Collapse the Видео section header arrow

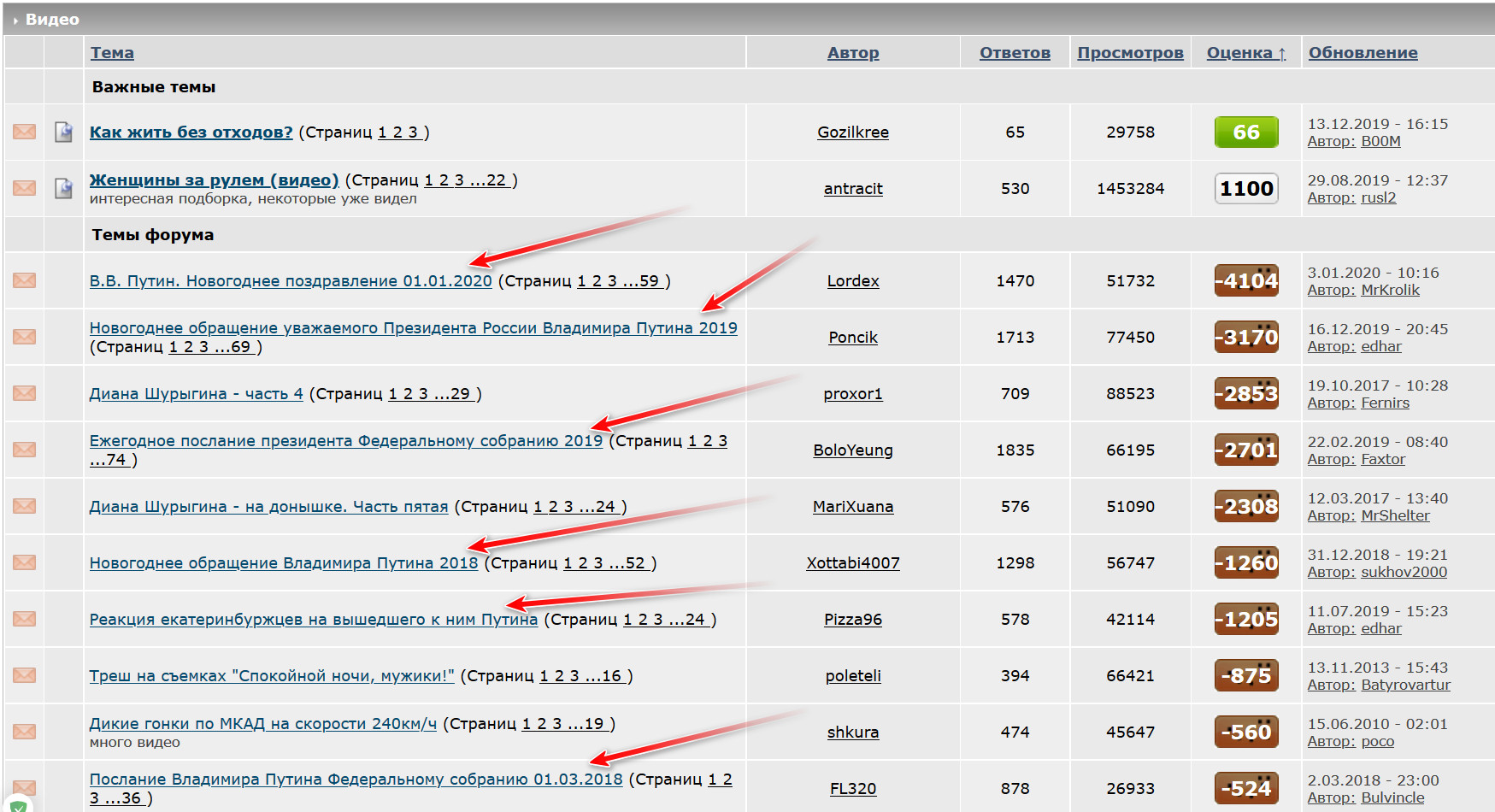pos(15,20)
